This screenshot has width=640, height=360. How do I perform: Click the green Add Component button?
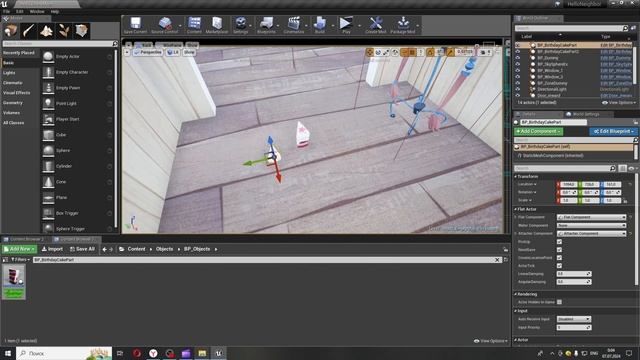[538, 131]
